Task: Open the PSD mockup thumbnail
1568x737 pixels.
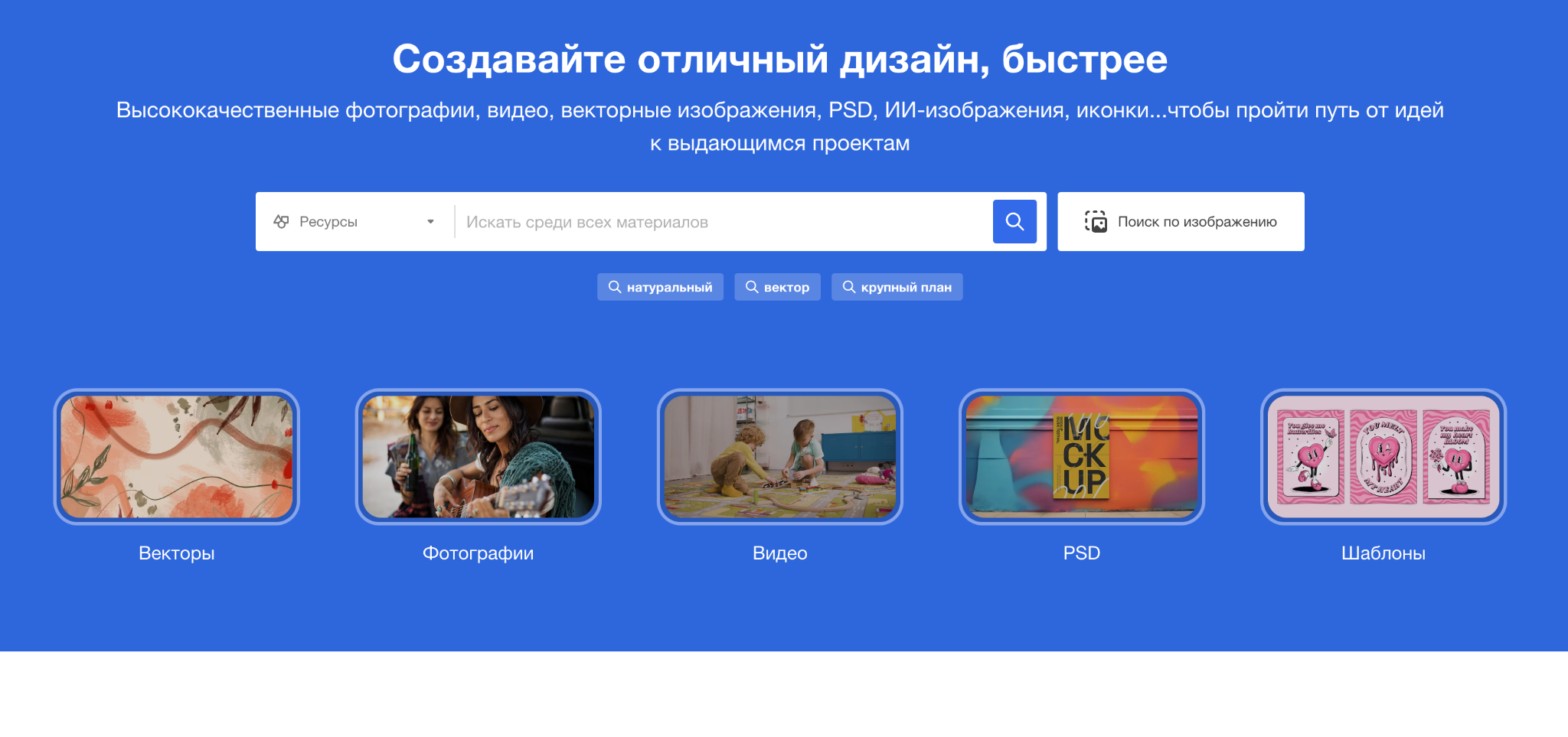Action: [x=1082, y=457]
